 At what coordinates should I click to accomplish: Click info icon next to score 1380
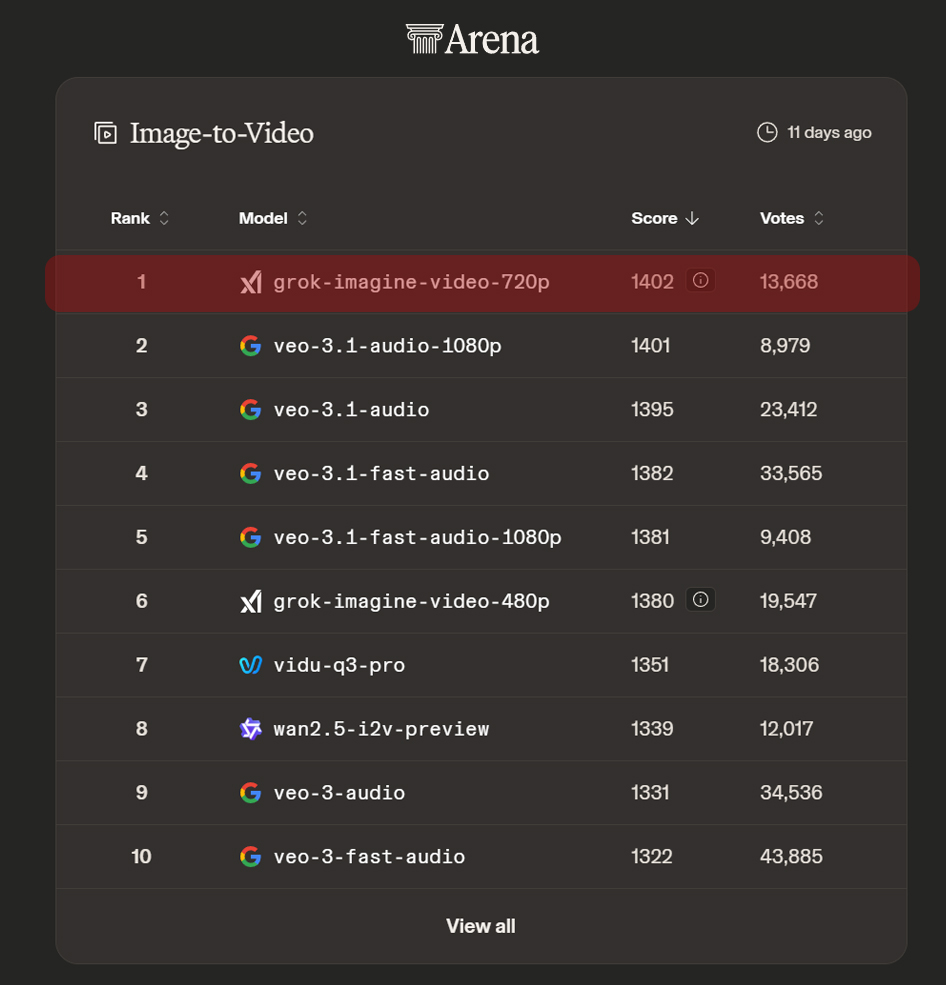[x=700, y=600]
